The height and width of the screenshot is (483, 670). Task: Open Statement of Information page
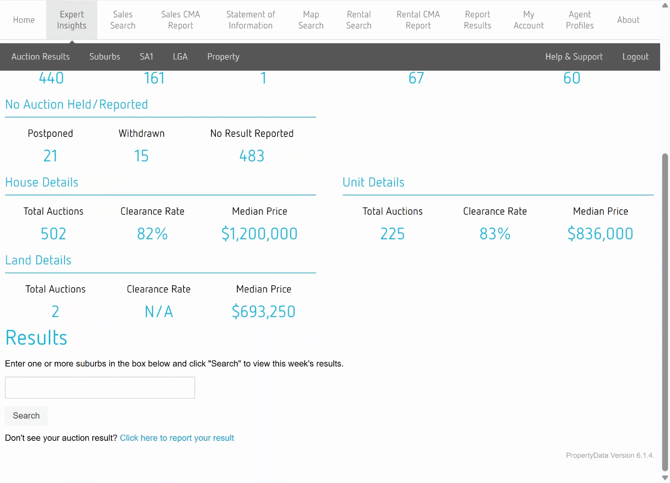tap(250, 20)
